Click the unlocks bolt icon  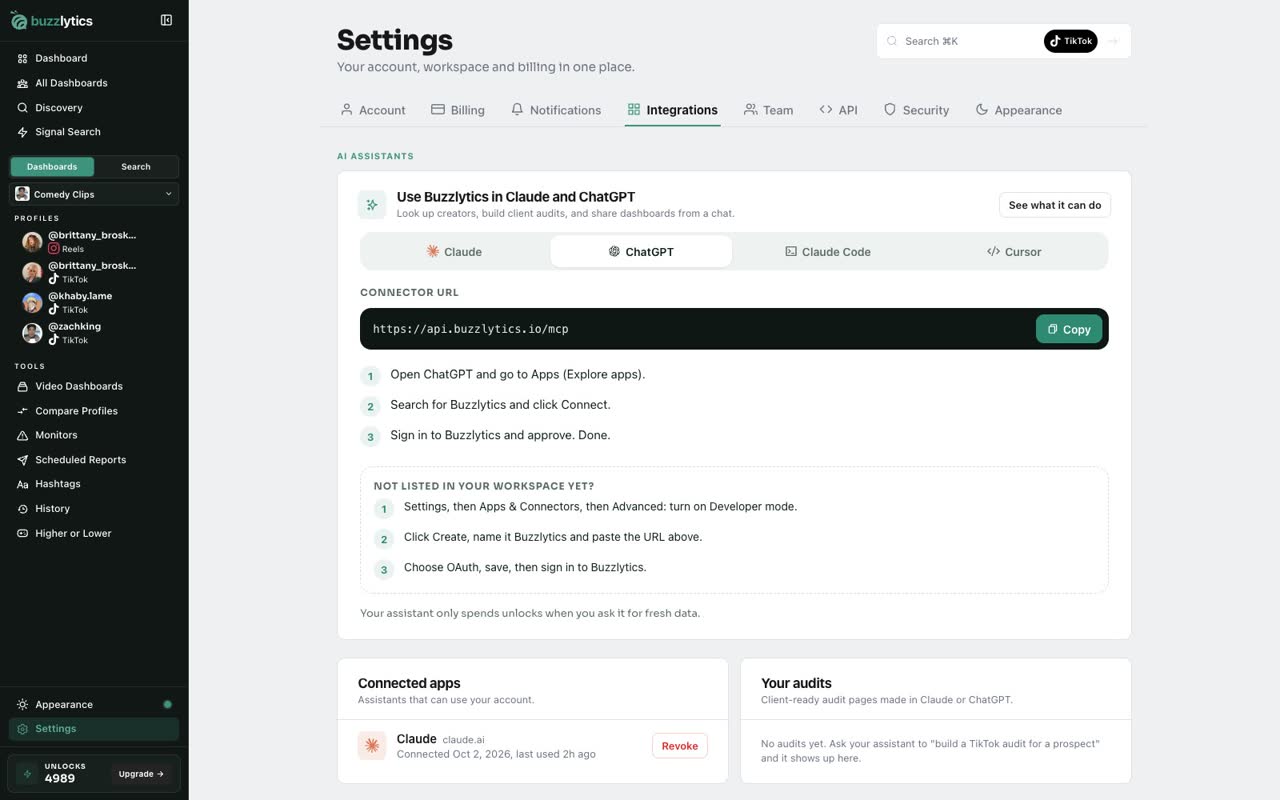27,774
